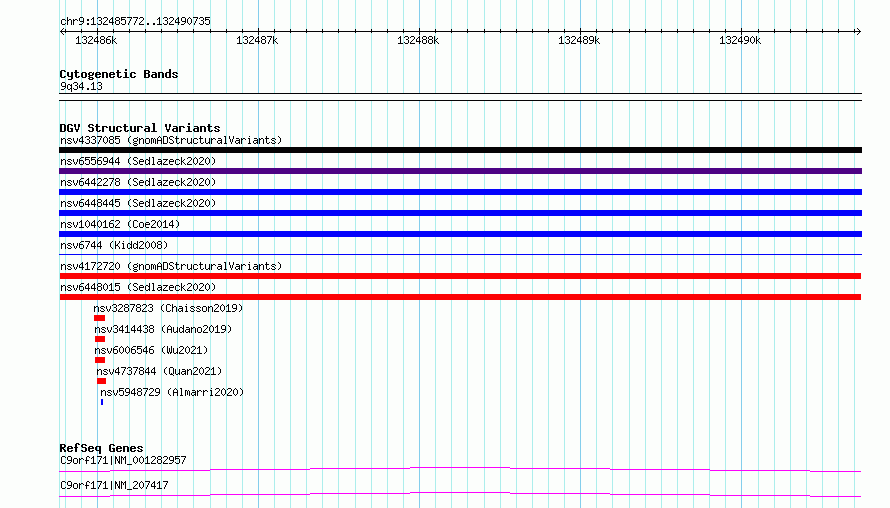
Task: Open transcript C9orf171|NM_207417 label
Action: click(x=114, y=485)
